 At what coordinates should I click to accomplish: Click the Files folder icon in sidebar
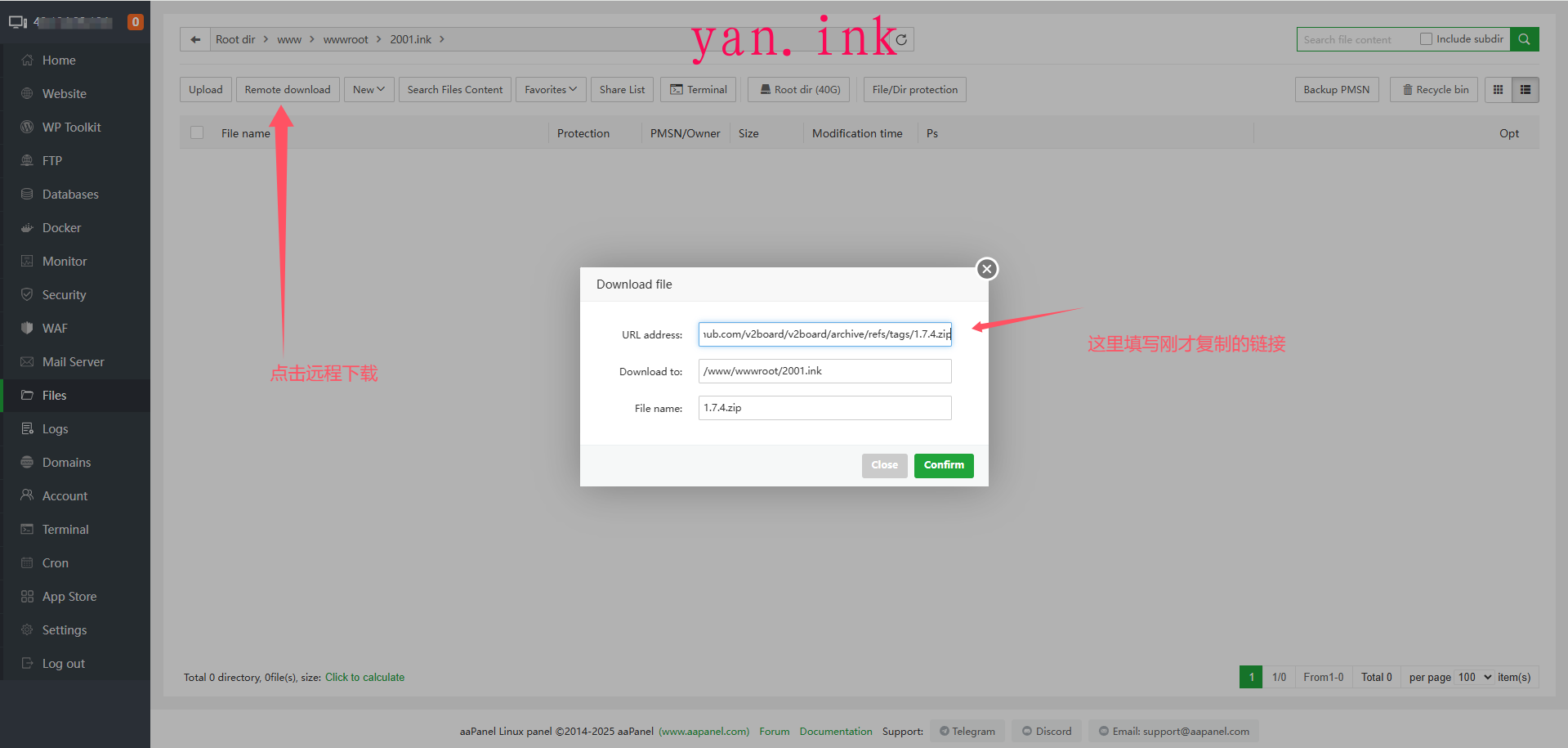(27, 395)
